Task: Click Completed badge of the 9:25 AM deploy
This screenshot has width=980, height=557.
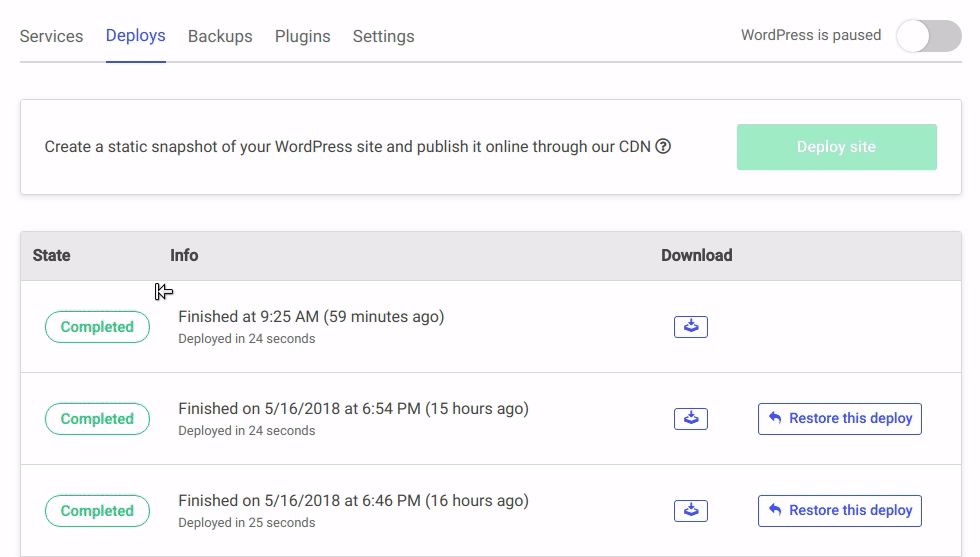Action: pyautogui.click(x=97, y=327)
